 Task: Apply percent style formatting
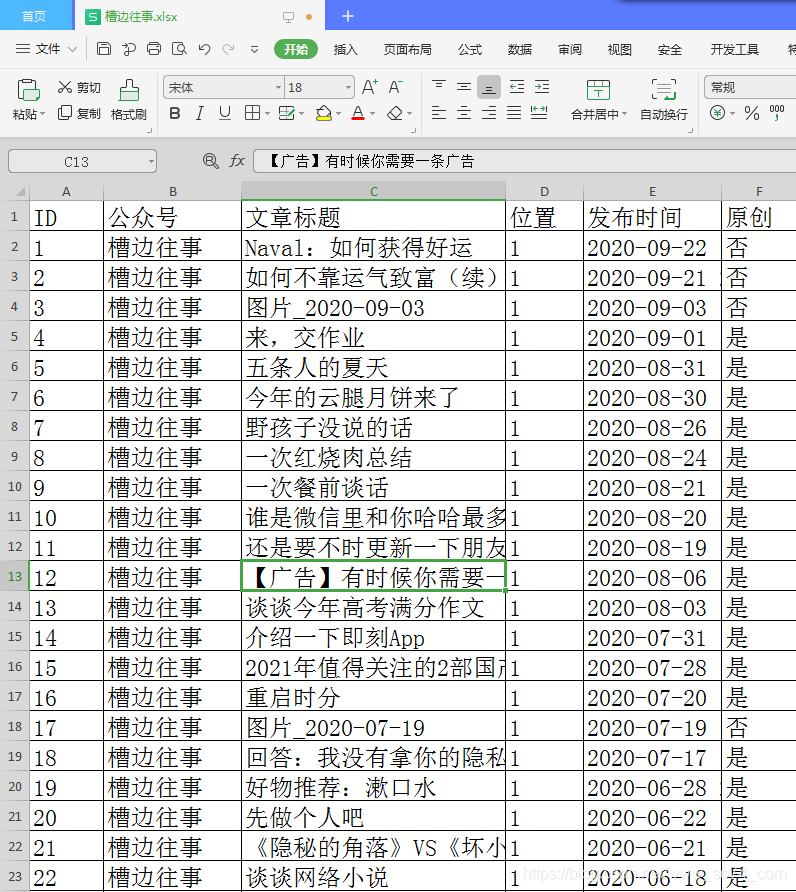point(752,113)
